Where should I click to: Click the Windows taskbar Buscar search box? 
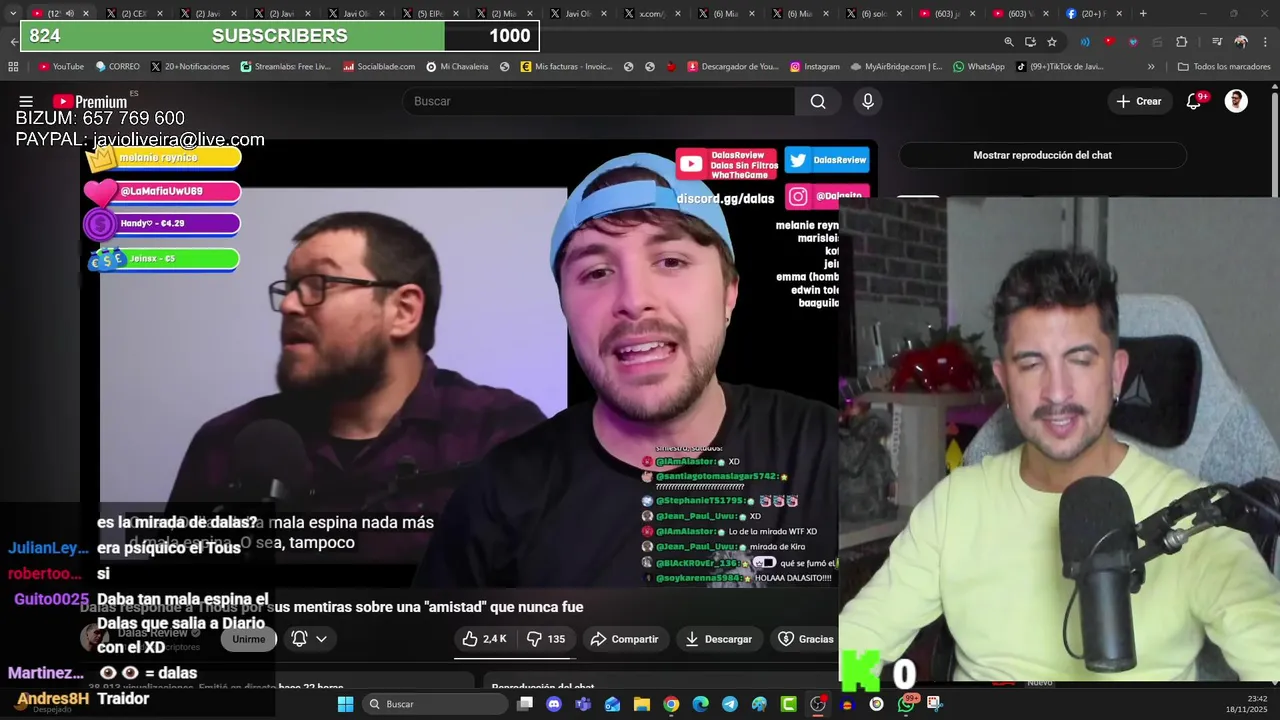tap(435, 704)
